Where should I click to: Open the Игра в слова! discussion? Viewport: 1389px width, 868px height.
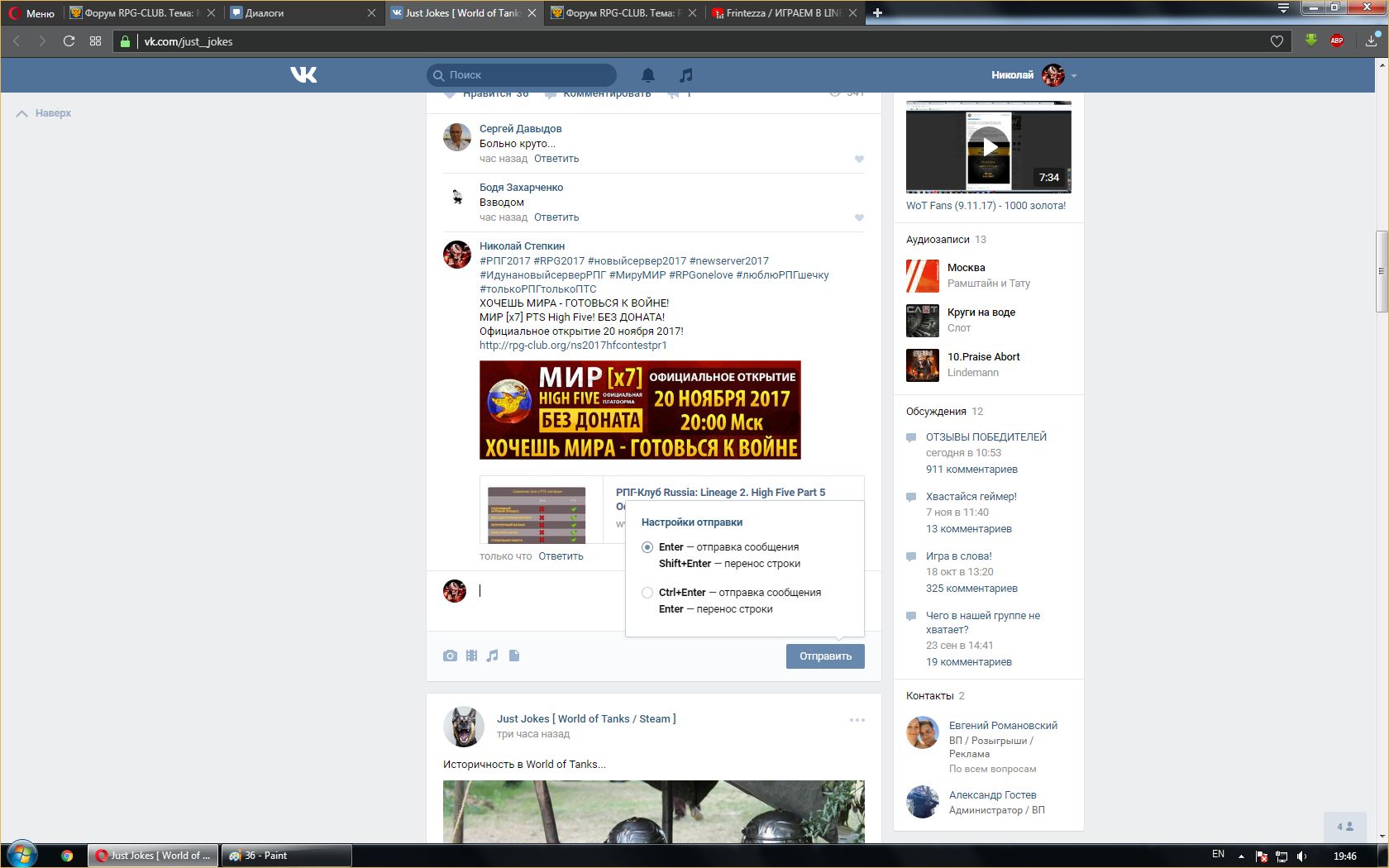click(x=959, y=556)
